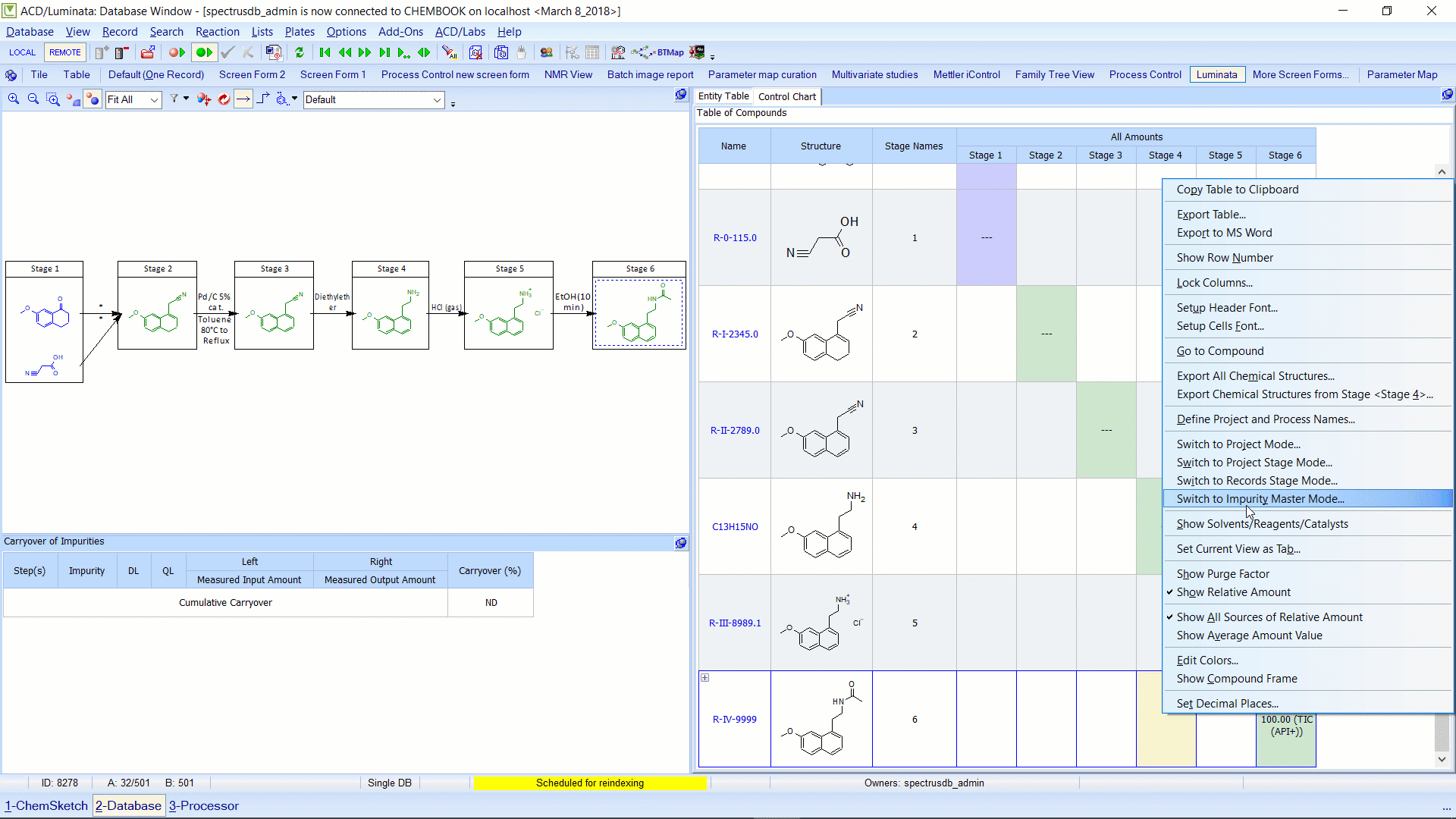This screenshot has height=819, width=1456.
Task: Toggle REMOTE database mode
Action: point(65,52)
